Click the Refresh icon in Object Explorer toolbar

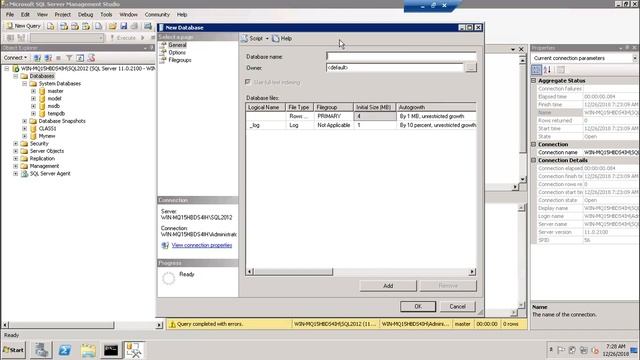(80, 58)
